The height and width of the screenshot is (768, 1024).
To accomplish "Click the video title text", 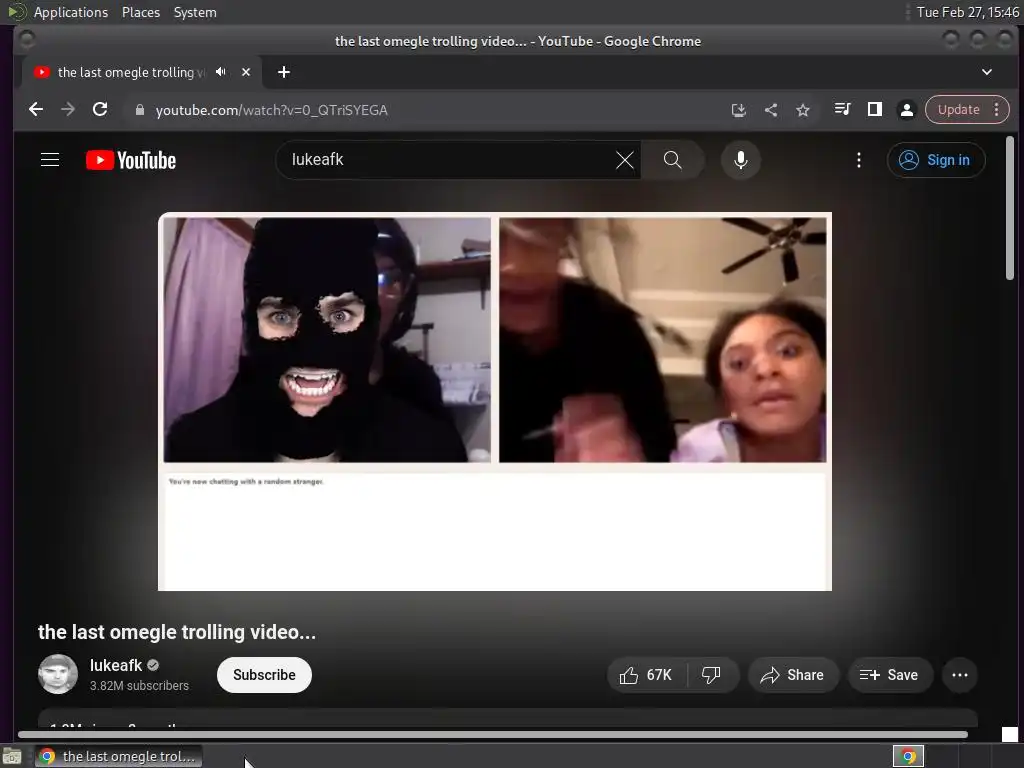I will (177, 632).
